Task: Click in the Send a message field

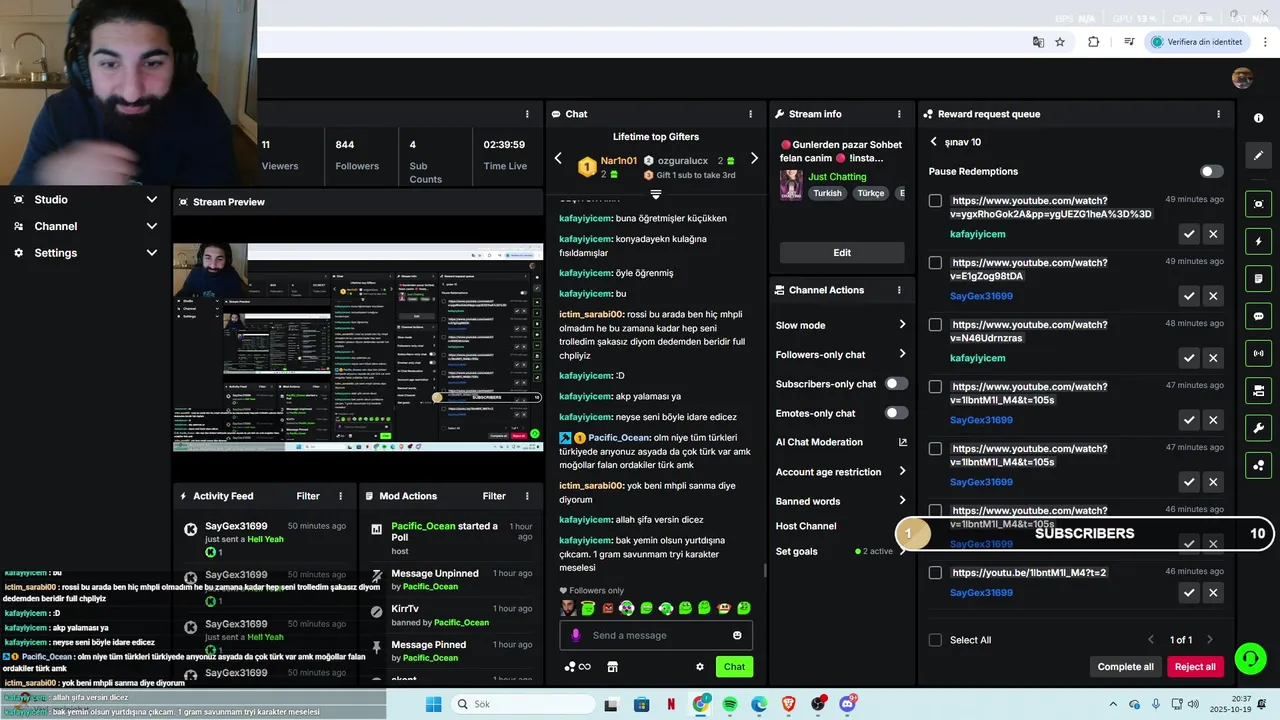Action: point(656,635)
